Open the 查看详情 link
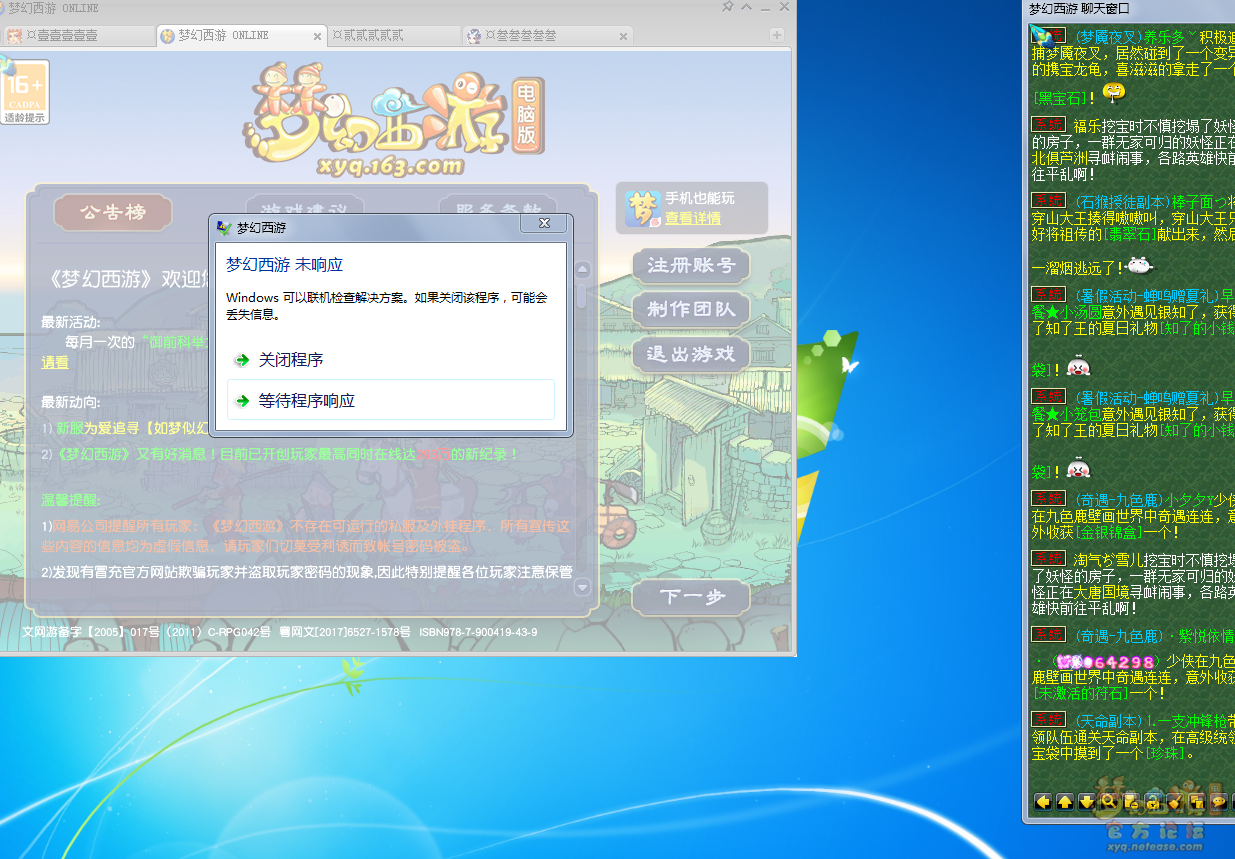Viewport: 1235px width, 859px height. coord(692,218)
